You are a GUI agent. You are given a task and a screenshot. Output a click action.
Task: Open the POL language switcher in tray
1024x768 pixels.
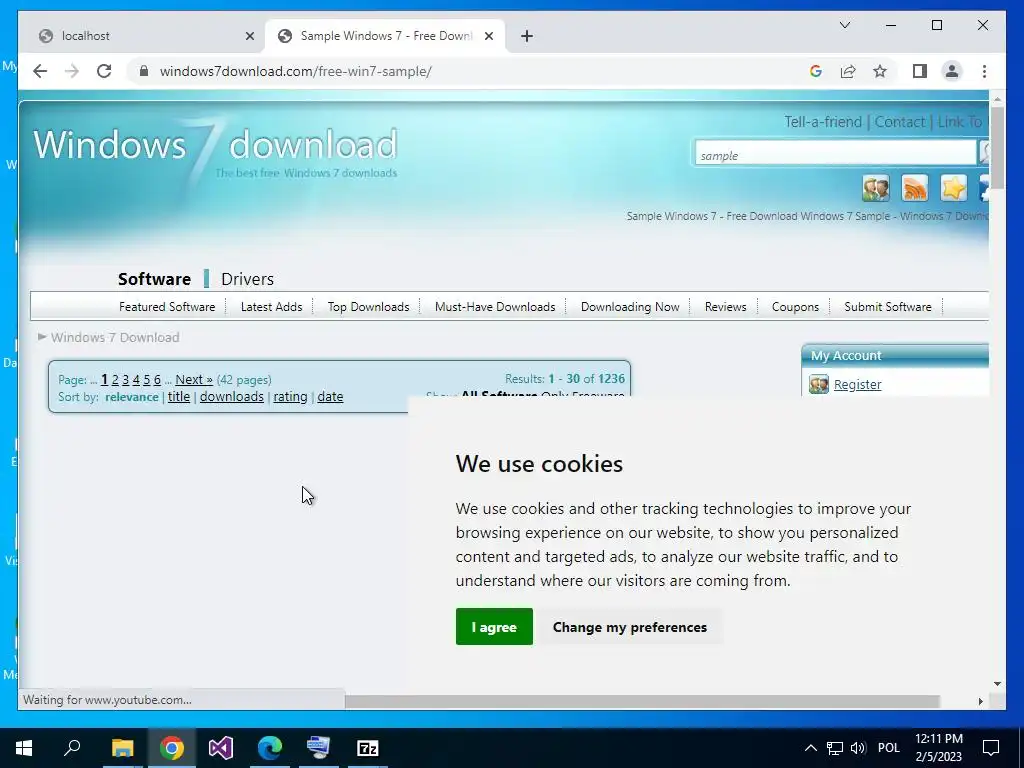click(x=888, y=748)
